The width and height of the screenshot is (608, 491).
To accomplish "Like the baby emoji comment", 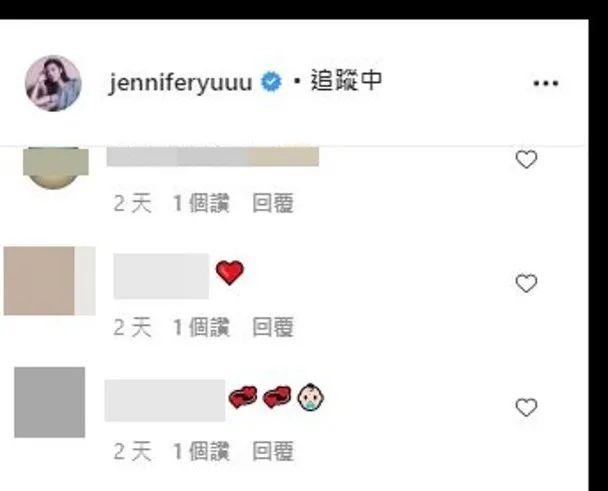I will [526, 408].
